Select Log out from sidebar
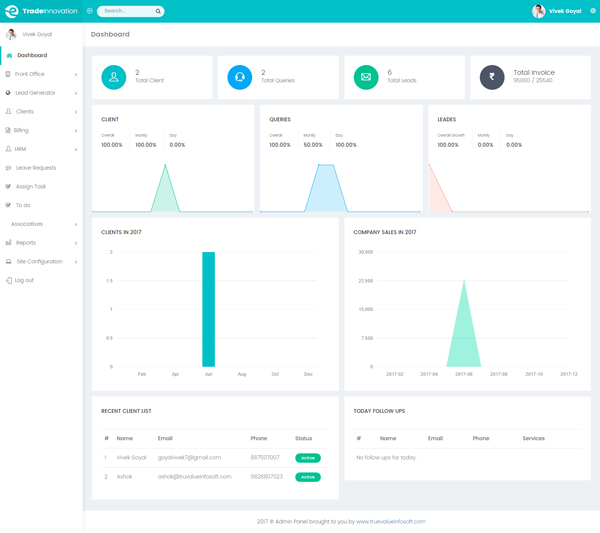The height and width of the screenshot is (533, 600). click(x=41, y=280)
